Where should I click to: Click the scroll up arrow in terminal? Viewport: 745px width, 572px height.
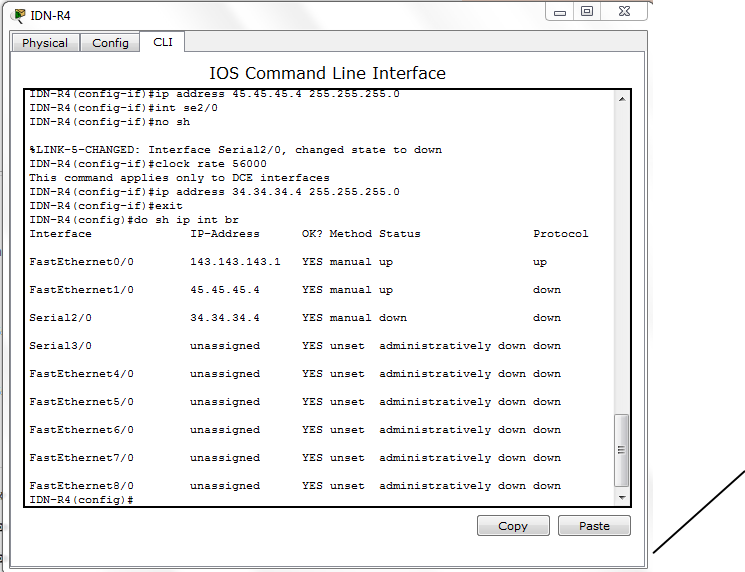tap(622, 99)
